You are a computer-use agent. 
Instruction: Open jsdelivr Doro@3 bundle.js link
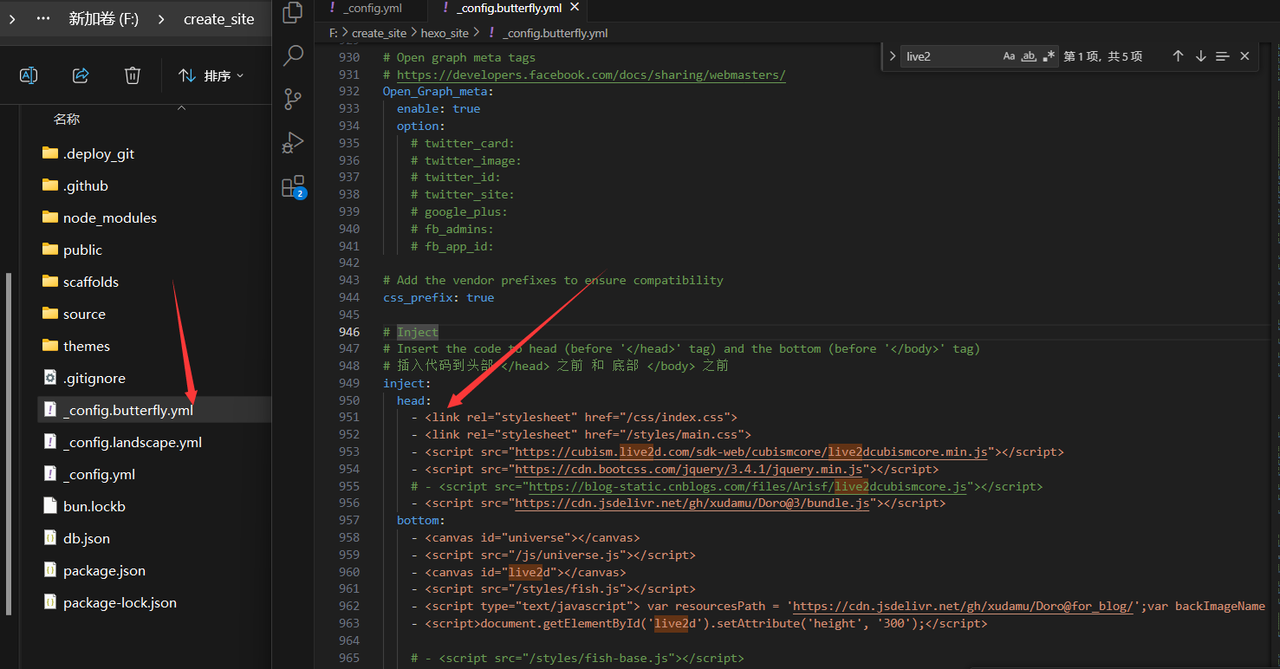click(x=692, y=503)
